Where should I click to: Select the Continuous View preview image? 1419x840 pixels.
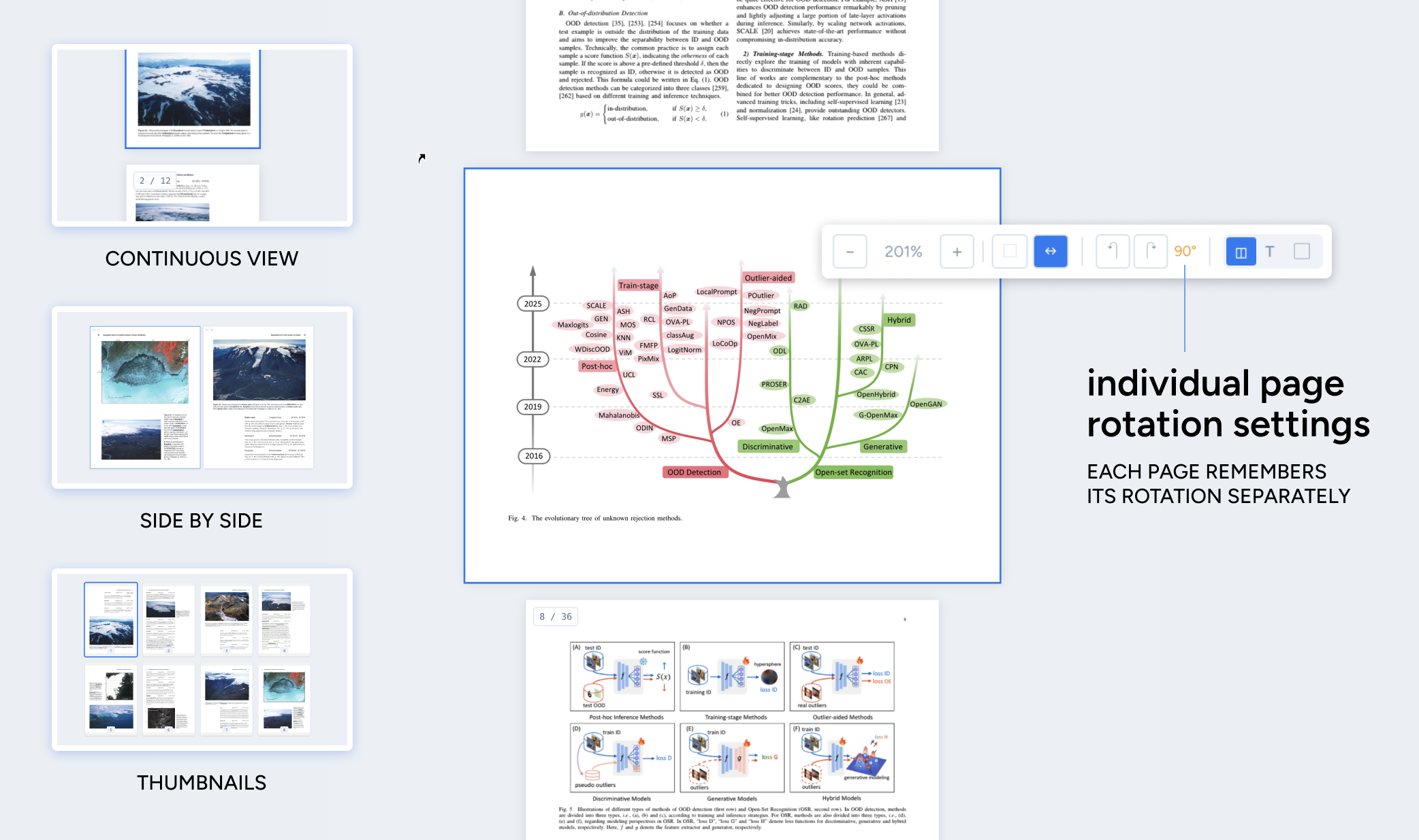pos(202,135)
